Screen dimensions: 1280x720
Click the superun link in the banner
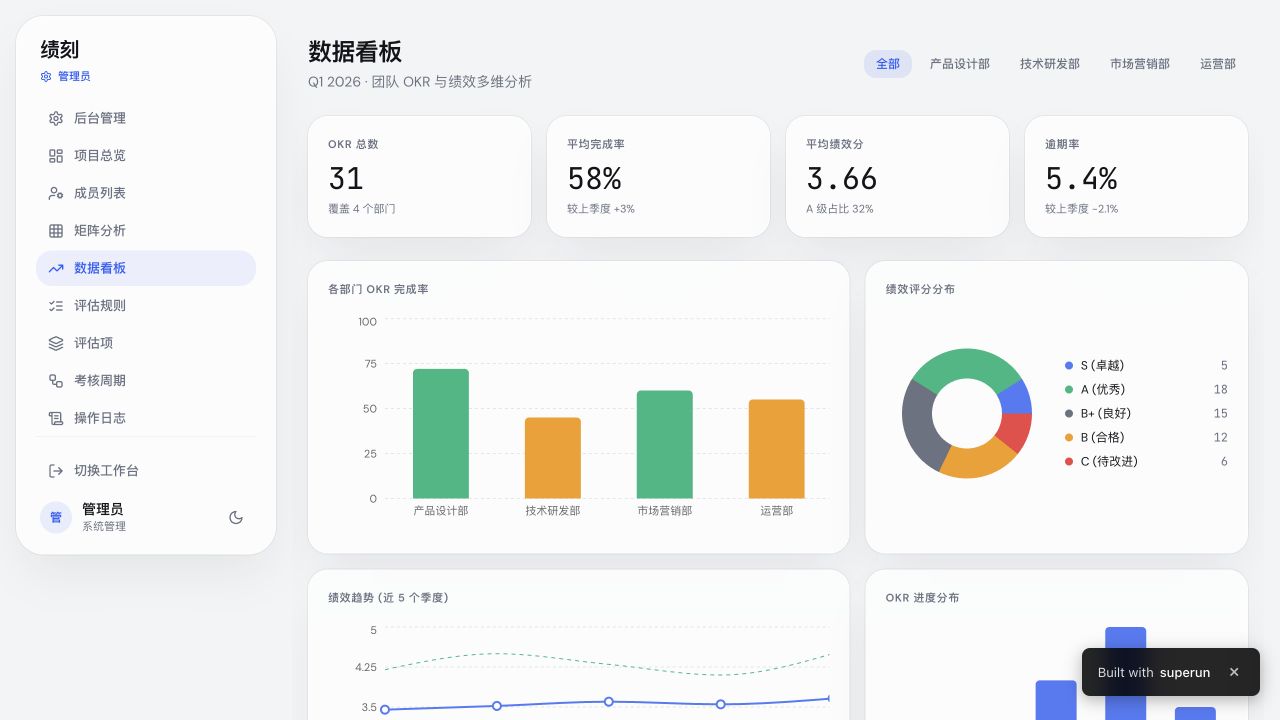(x=1185, y=673)
